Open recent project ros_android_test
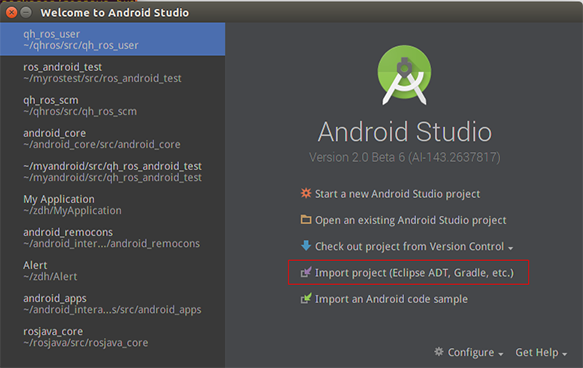Image resolution: width=583 pixels, height=368 pixels. coord(112,72)
